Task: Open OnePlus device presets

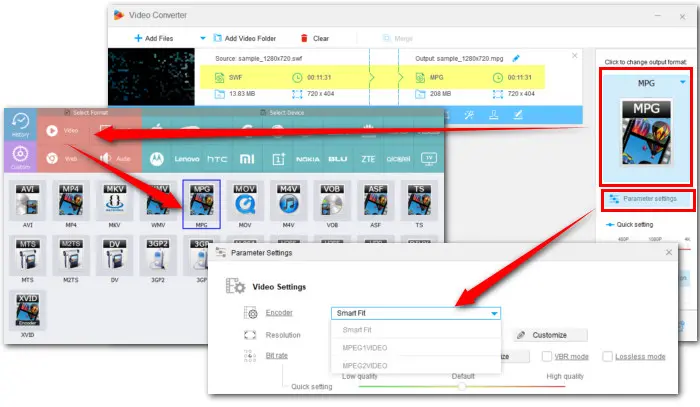Action: point(279,159)
